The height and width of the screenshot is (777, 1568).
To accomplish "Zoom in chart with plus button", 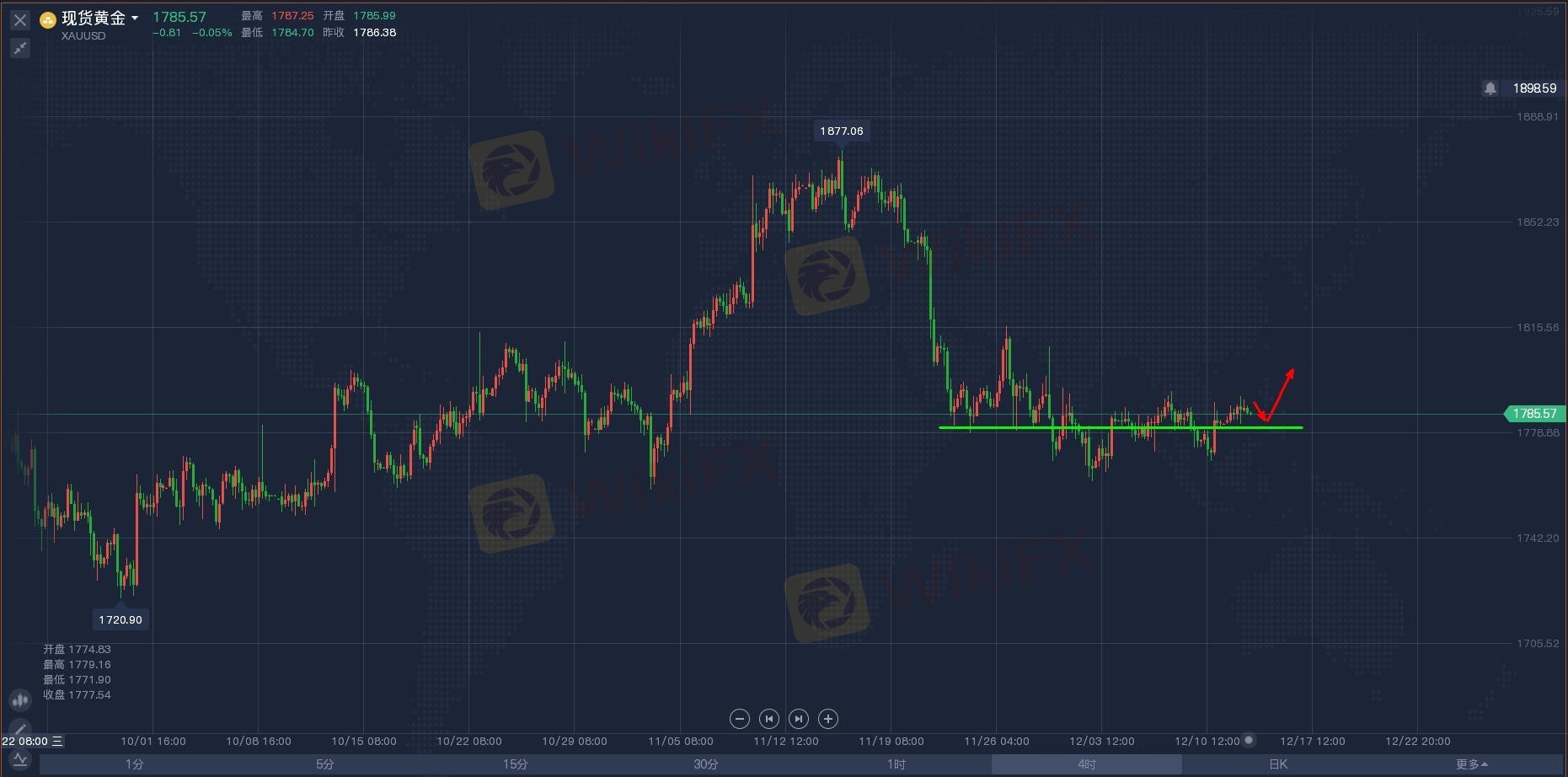I will pyautogui.click(x=828, y=719).
